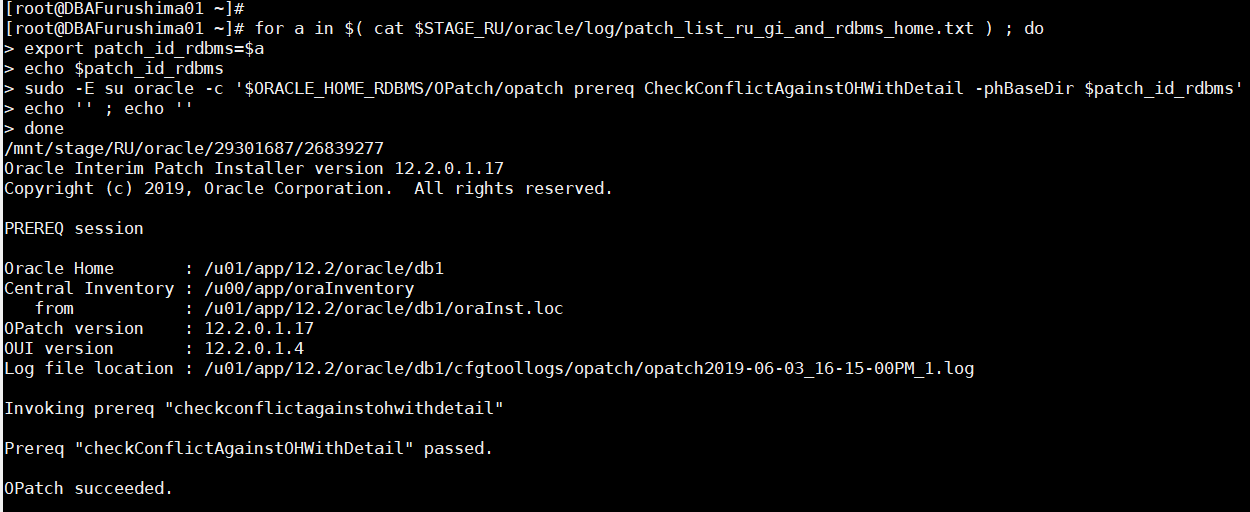Click the 'Invoking prereq' line

[x=254, y=408]
